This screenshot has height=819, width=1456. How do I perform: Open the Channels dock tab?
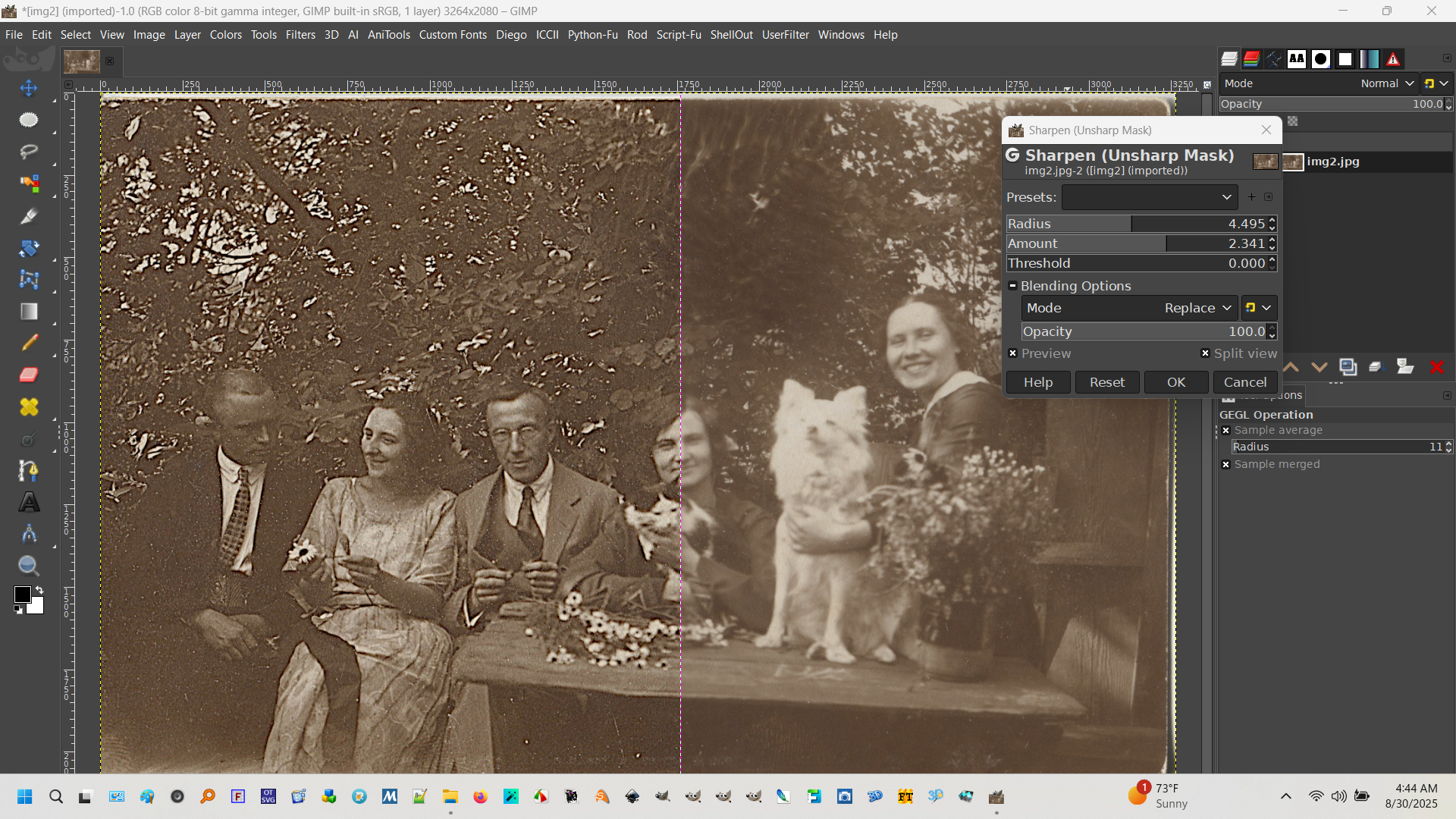(1252, 58)
